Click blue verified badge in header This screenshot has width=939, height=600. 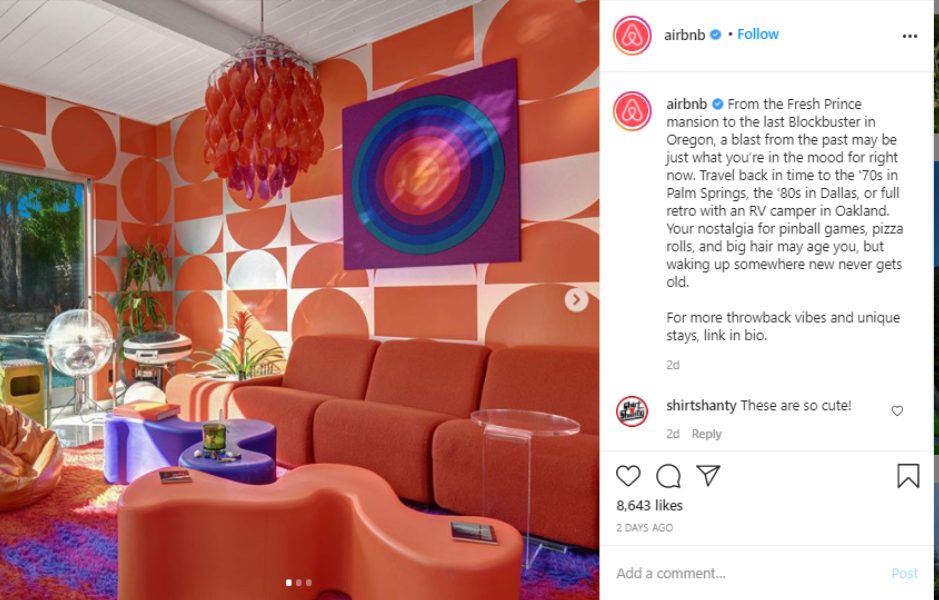[x=715, y=35]
